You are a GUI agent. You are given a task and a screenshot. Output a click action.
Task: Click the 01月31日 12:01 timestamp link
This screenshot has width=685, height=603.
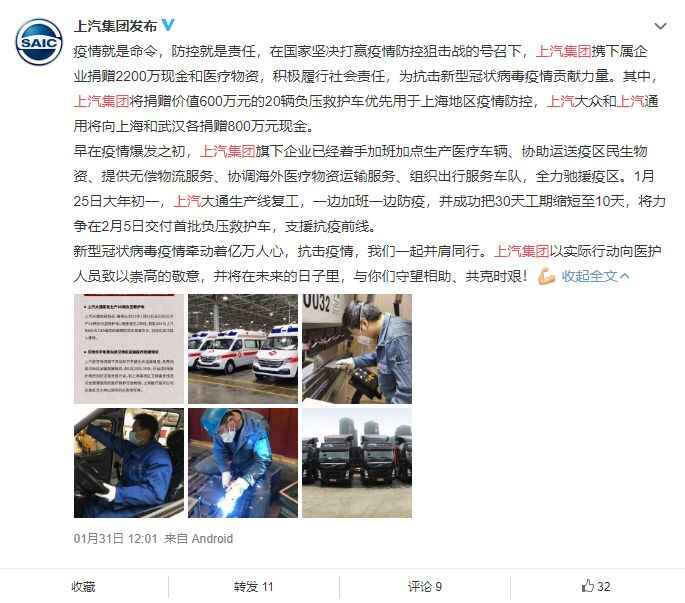click(115, 538)
